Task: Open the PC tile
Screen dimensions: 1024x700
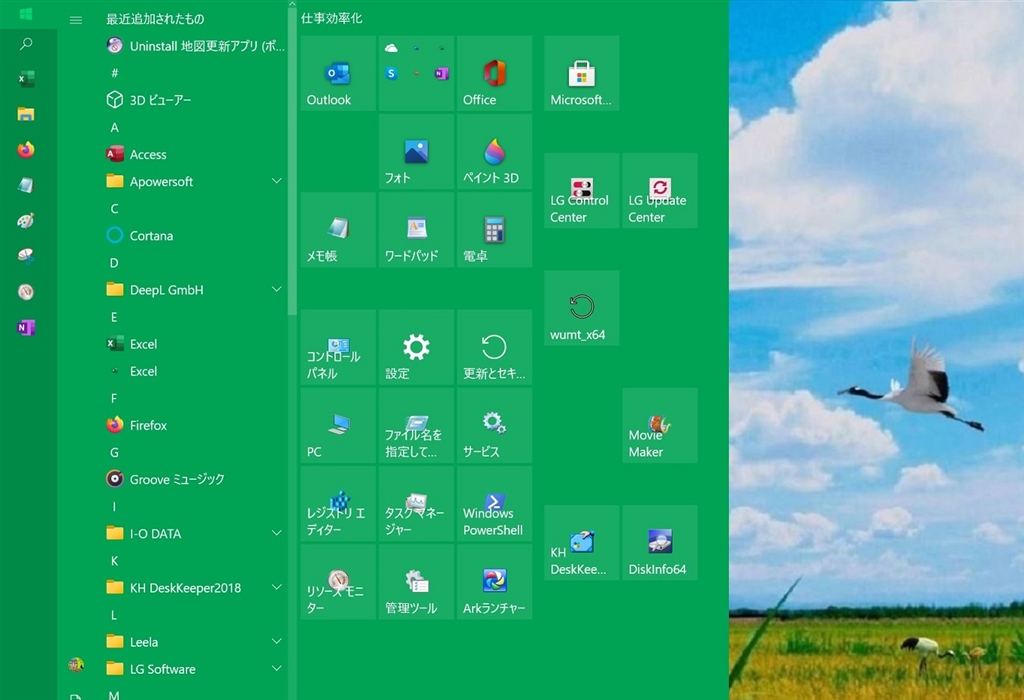Action: [x=338, y=426]
